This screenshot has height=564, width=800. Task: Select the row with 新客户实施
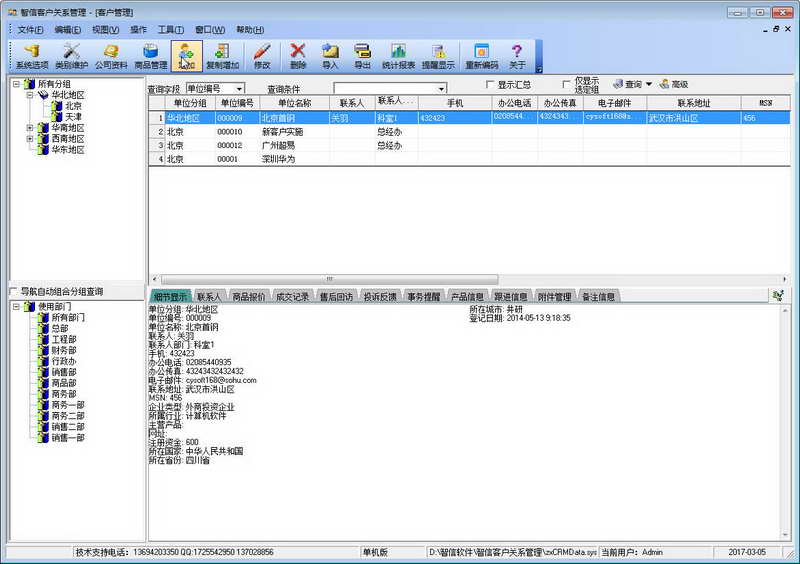tap(469, 132)
